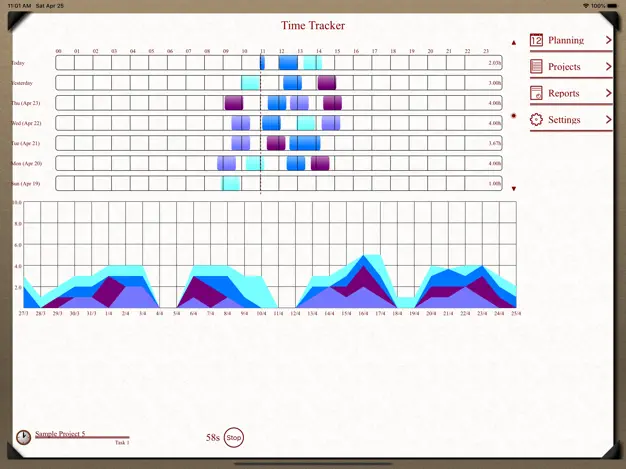The height and width of the screenshot is (469, 626).
Task: Tap the 10/4 date on chart axis
Action: coord(261,314)
